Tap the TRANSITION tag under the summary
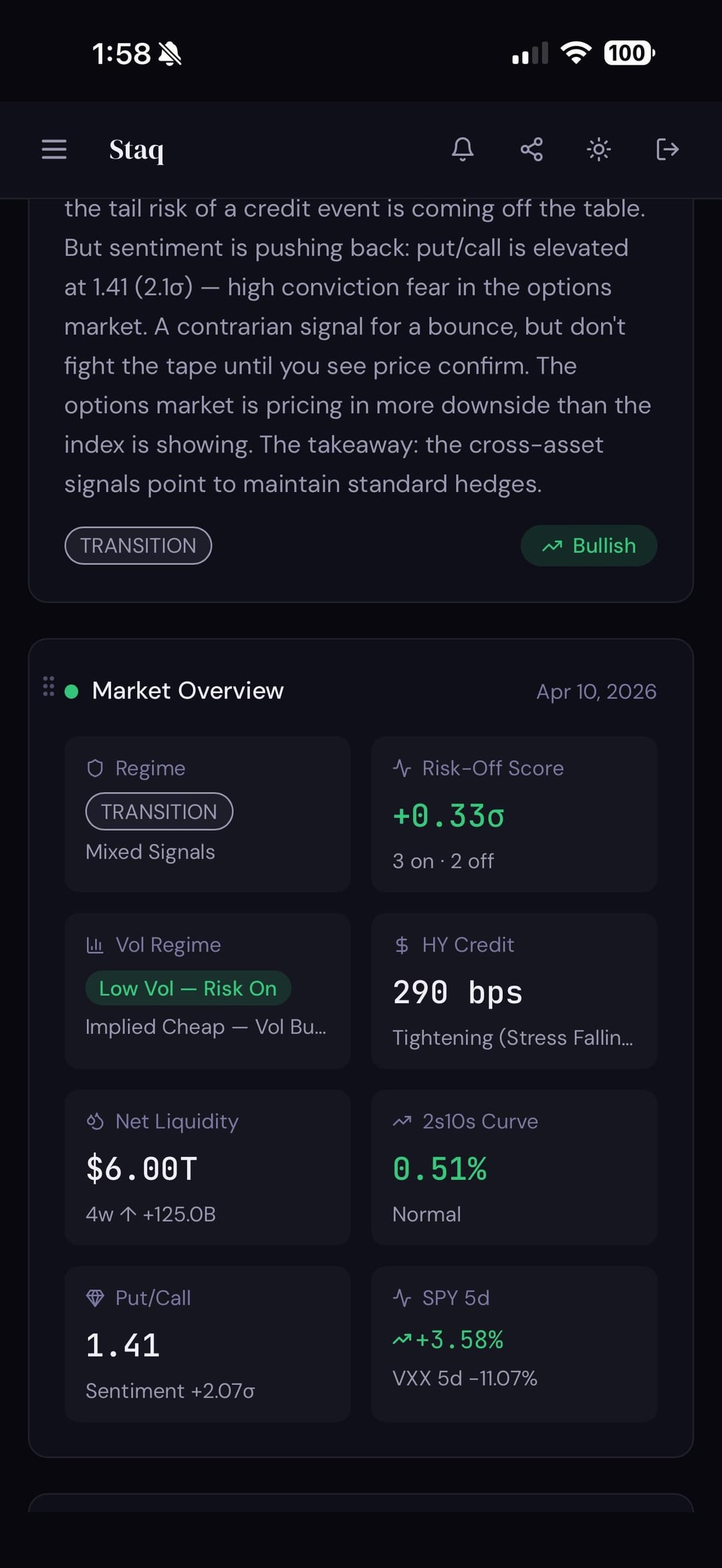Image resolution: width=722 pixels, height=1568 pixels. tap(138, 545)
